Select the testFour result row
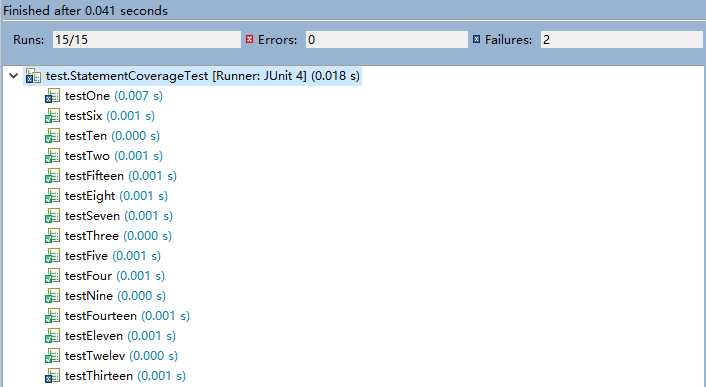Screen dimensions: 706x387 105,276
